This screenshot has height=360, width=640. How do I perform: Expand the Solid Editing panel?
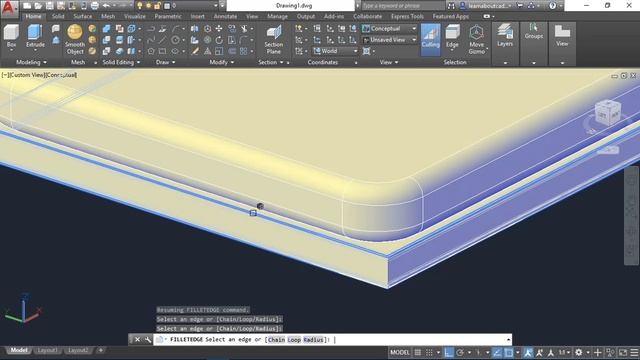point(121,62)
